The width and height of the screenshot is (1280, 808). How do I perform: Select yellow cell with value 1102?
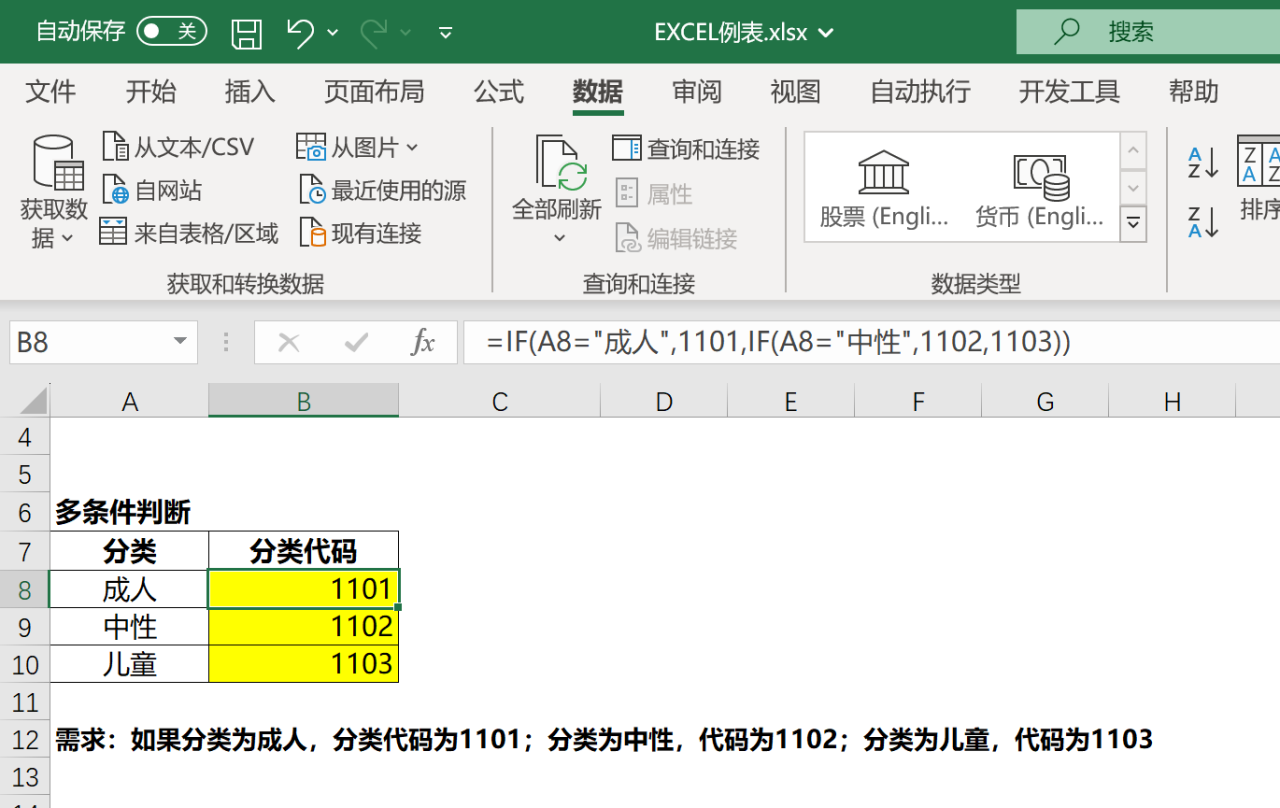click(304, 627)
